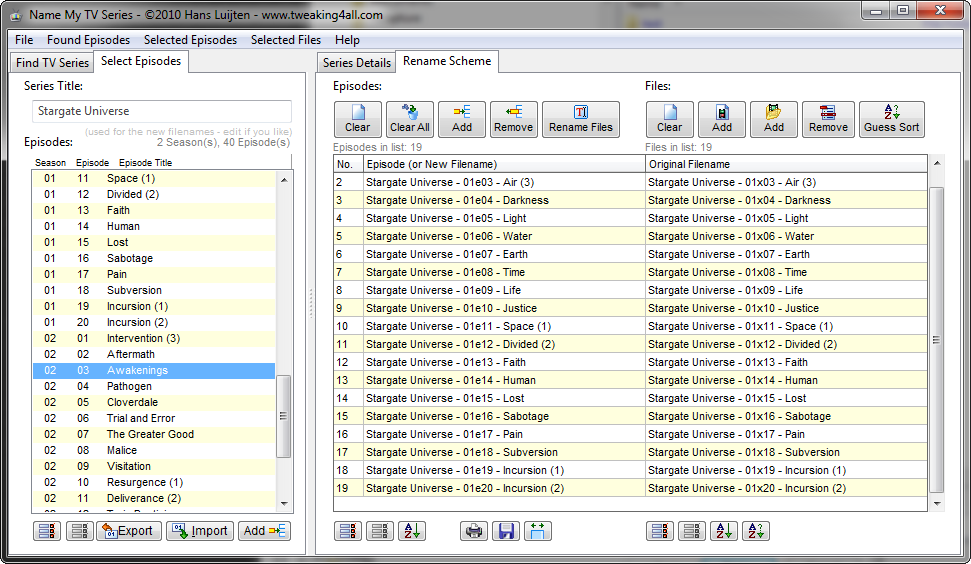Click Guess Sort for the files list
The height and width of the screenshot is (564, 971).
tap(891, 119)
